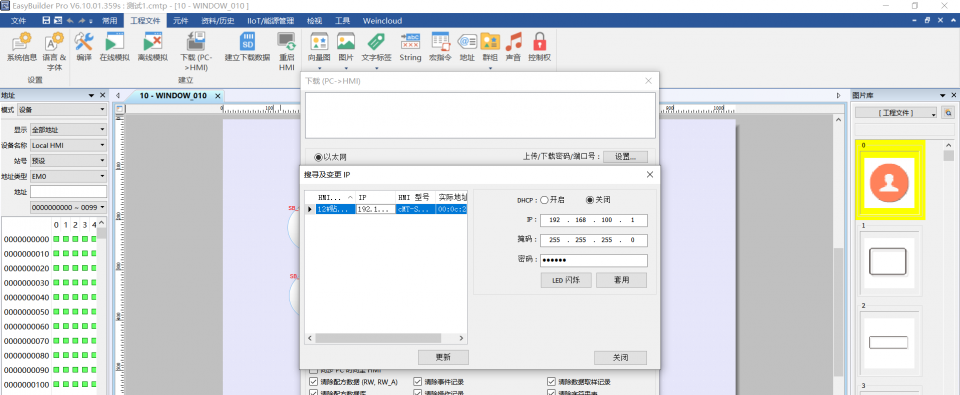This screenshot has width=960, height=395.
Task: Toggle 清除配方数据 (RW, RW_A) checkbox
Action: click(x=314, y=382)
